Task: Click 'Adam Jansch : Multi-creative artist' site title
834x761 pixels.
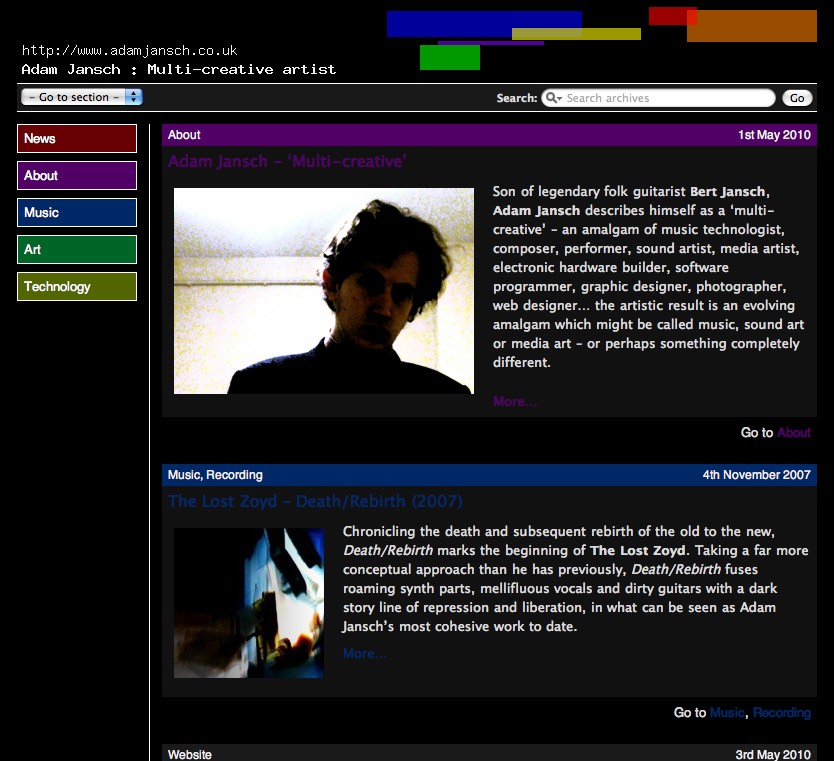Action: pos(179,70)
